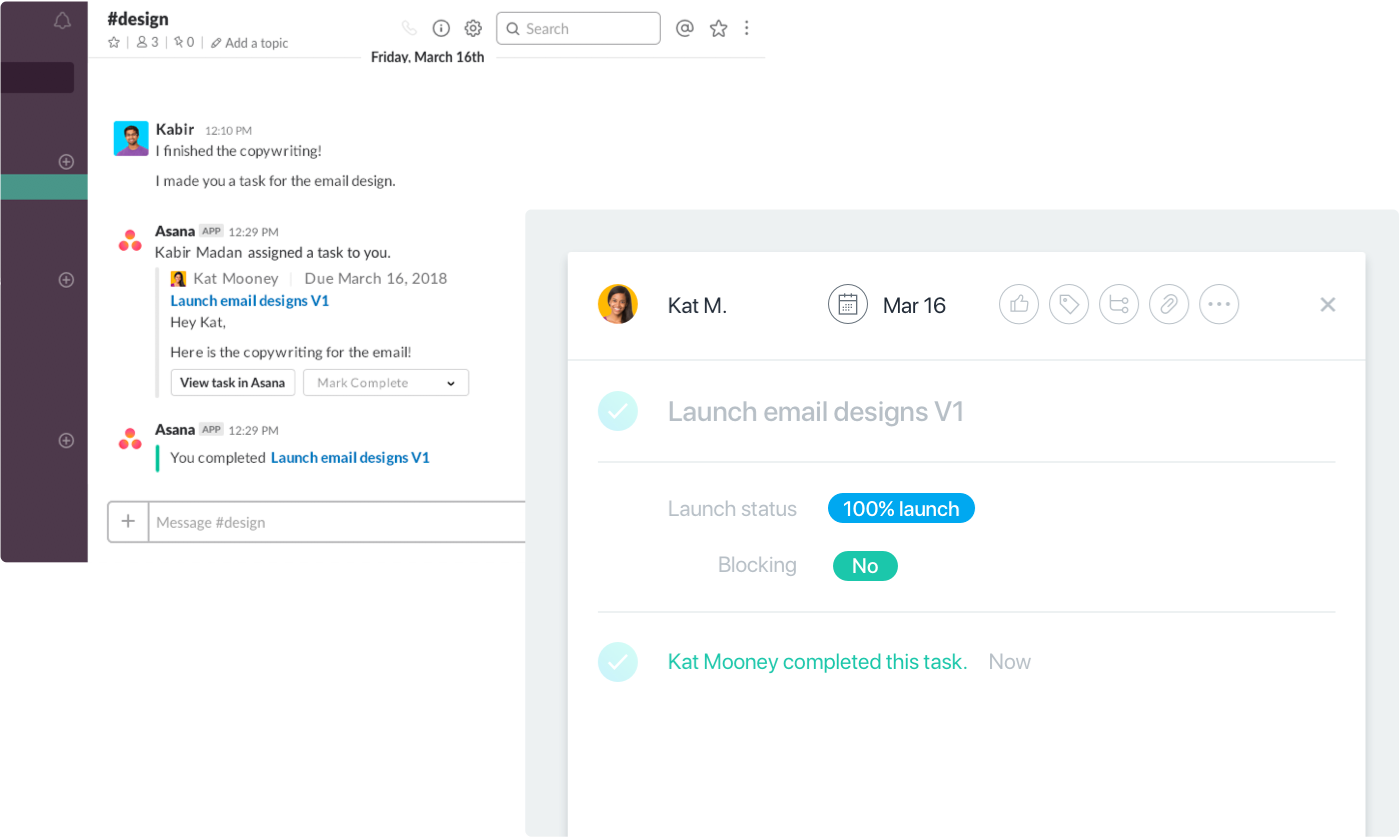Star the #design channel
This screenshot has height=838, width=1400.
[114, 42]
